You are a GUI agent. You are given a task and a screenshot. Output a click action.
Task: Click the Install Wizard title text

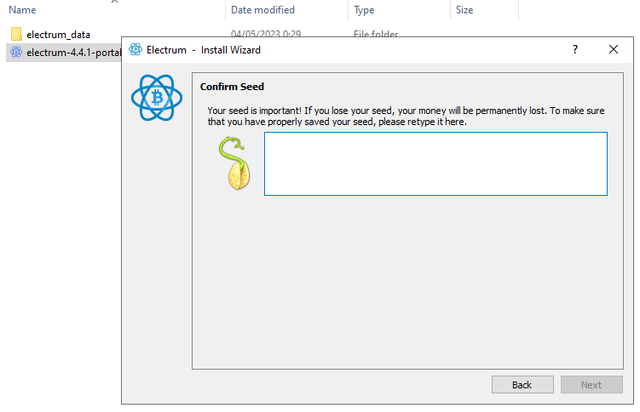231,50
